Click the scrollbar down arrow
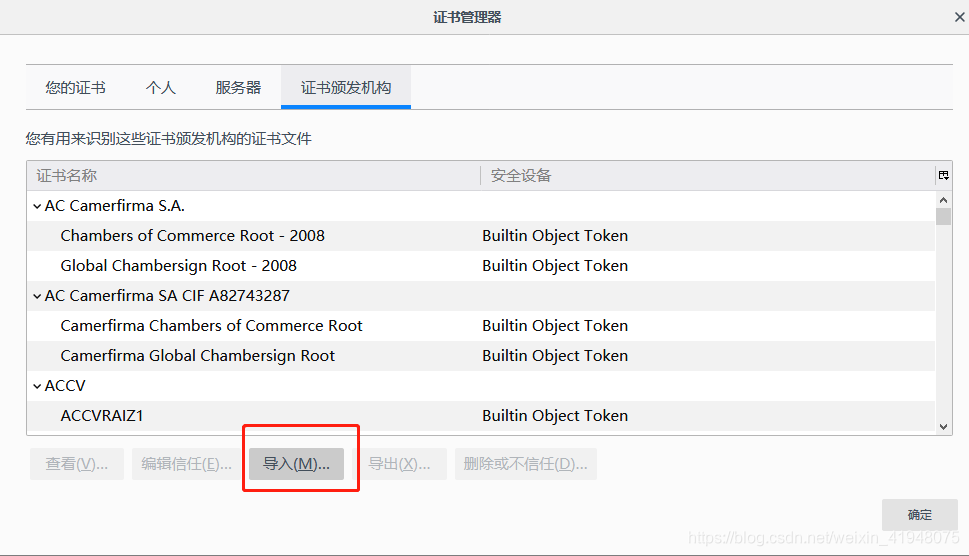 coord(943,426)
